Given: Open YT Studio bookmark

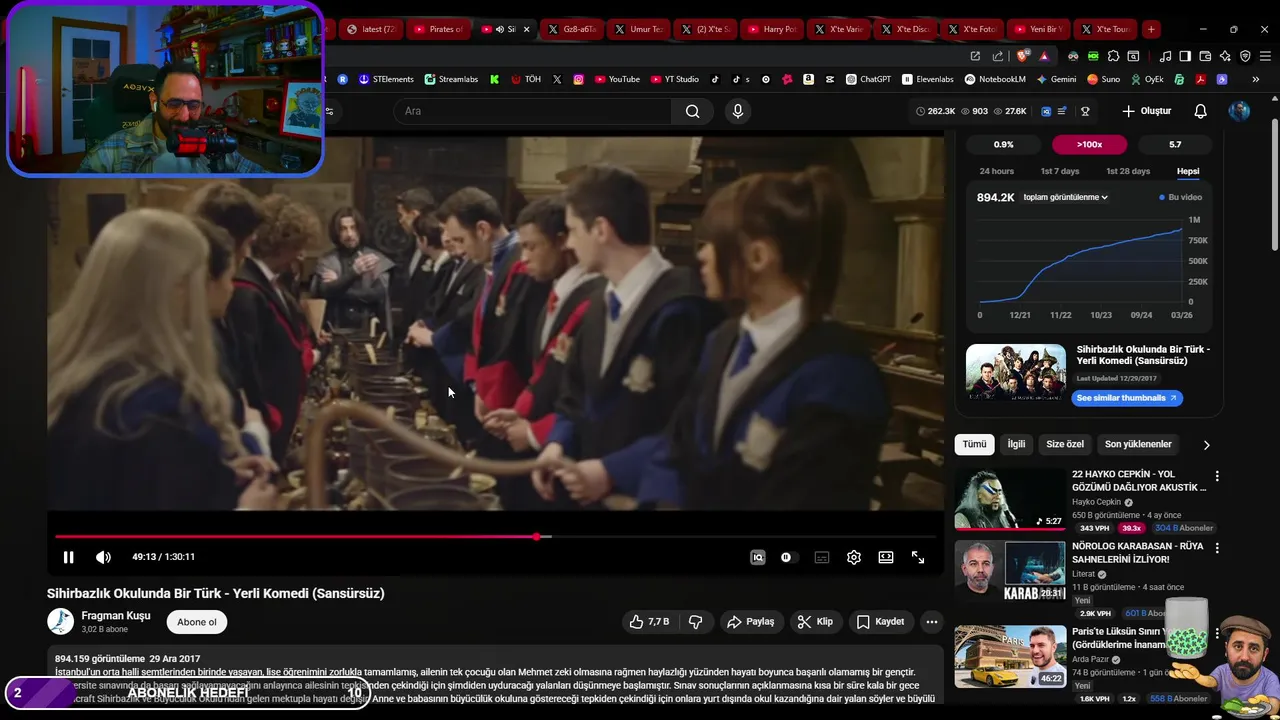Looking at the screenshot, I should point(675,79).
